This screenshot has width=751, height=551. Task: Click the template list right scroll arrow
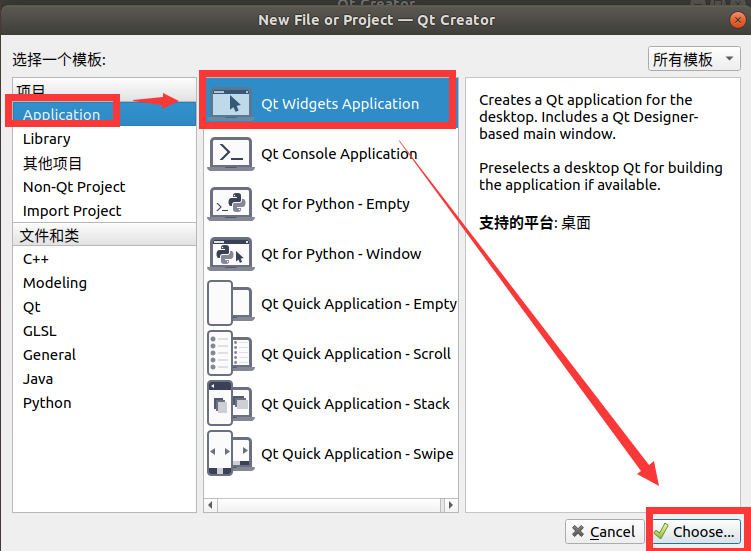click(x=450, y=505)
